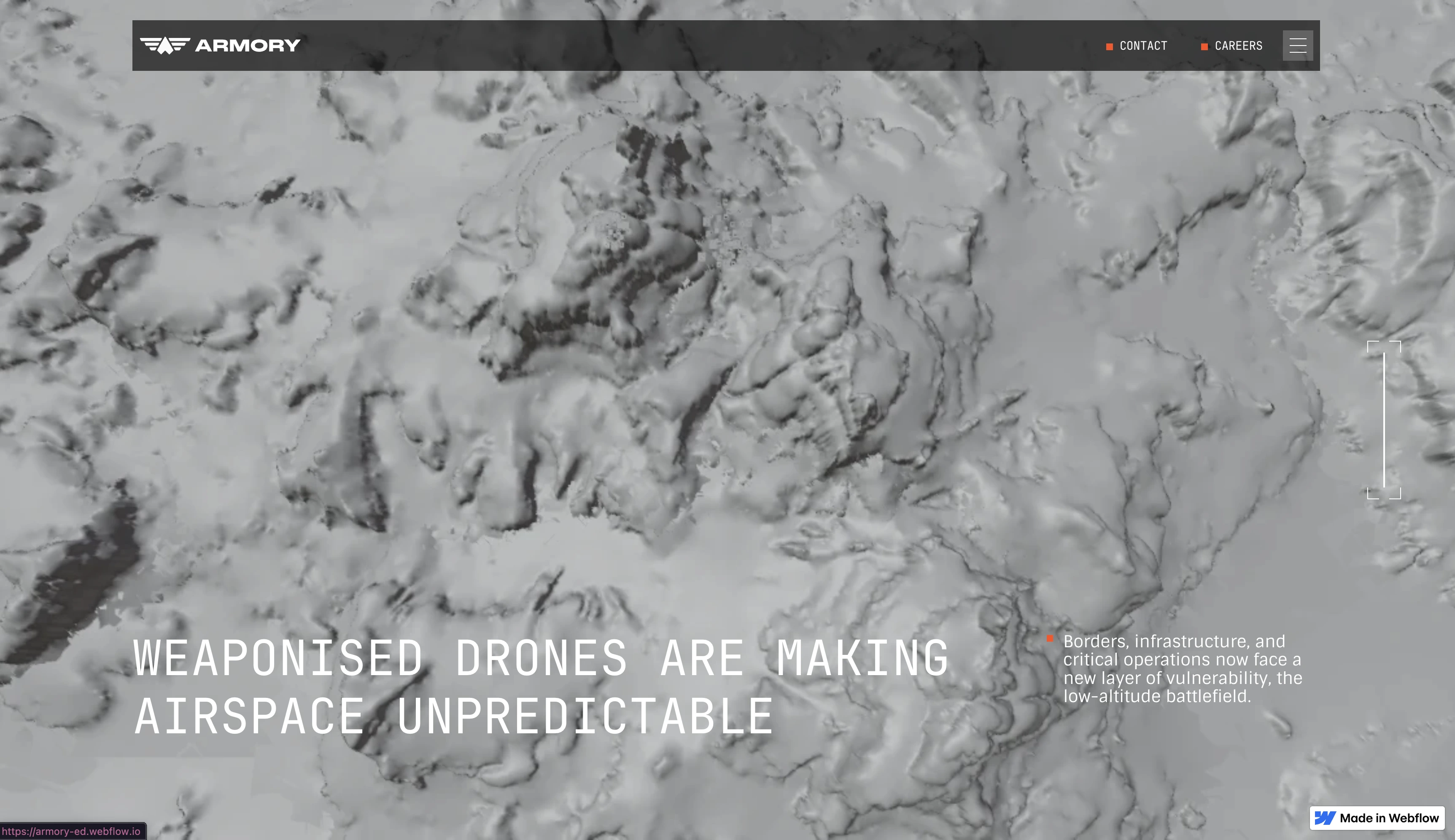Click the armory-ed.webflow.io status URL
The height and width of the screenshot is (840, 1455).
[72, 831]
